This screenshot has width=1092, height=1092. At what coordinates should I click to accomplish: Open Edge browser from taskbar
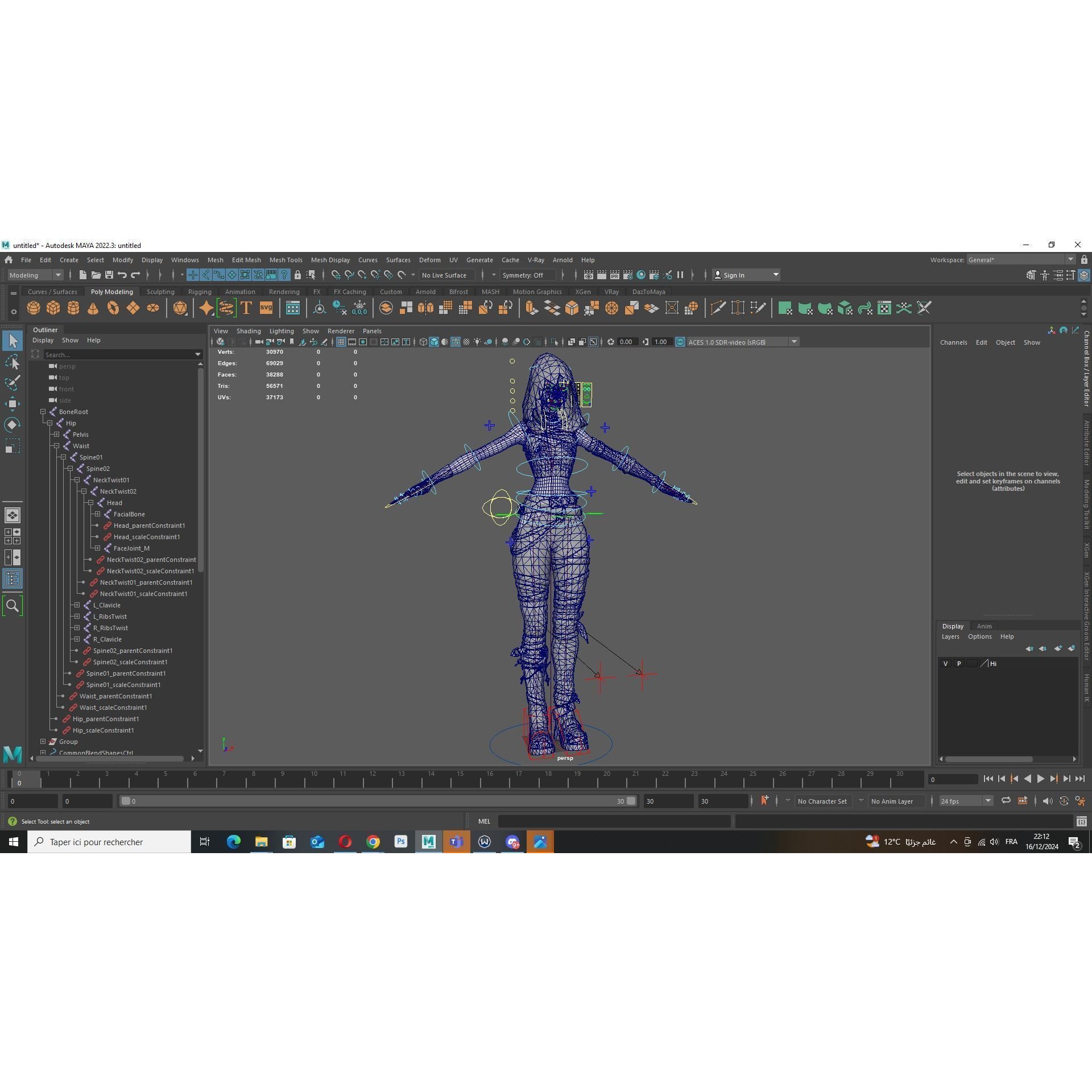point(233,842)
